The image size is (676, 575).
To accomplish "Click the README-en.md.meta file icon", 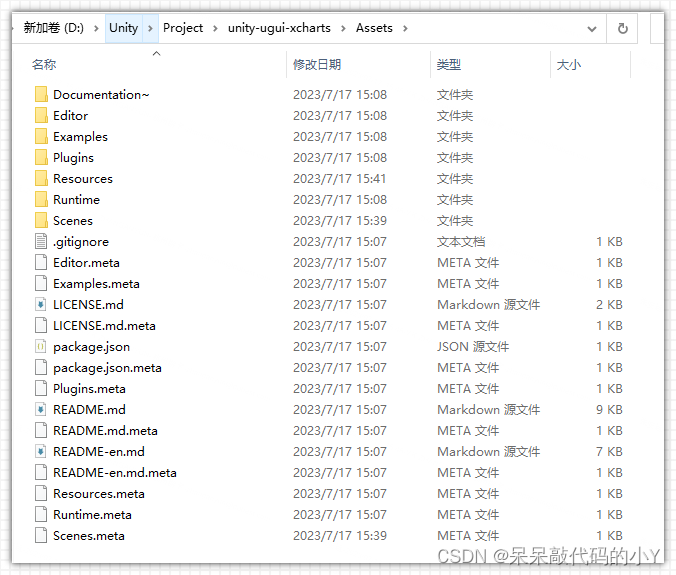I will point(41,472).
